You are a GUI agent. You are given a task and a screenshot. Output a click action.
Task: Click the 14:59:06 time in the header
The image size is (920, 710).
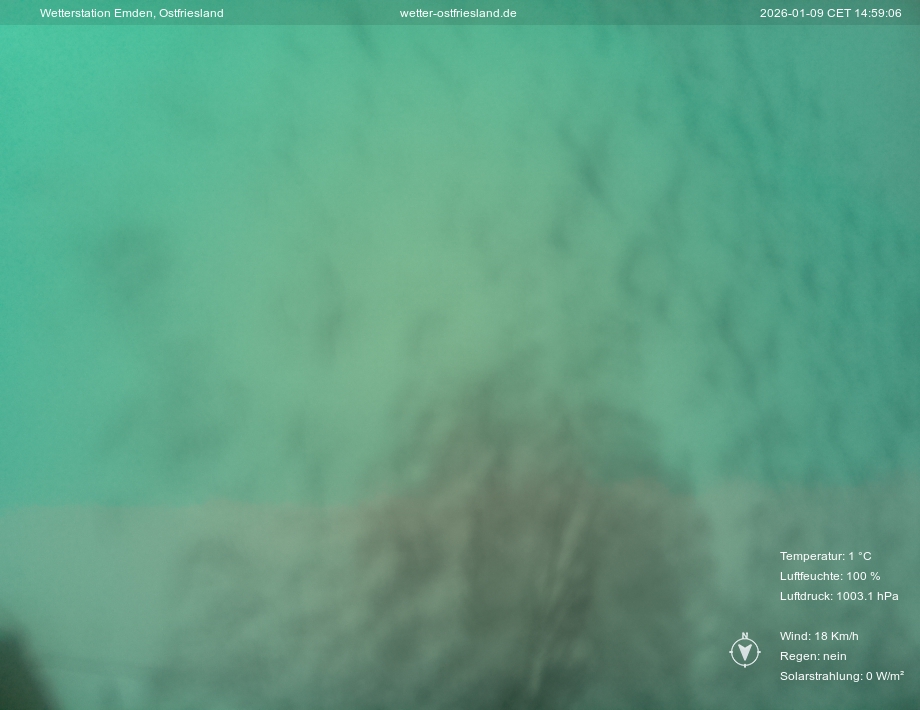pyautogui.click(x=879, y=13)
